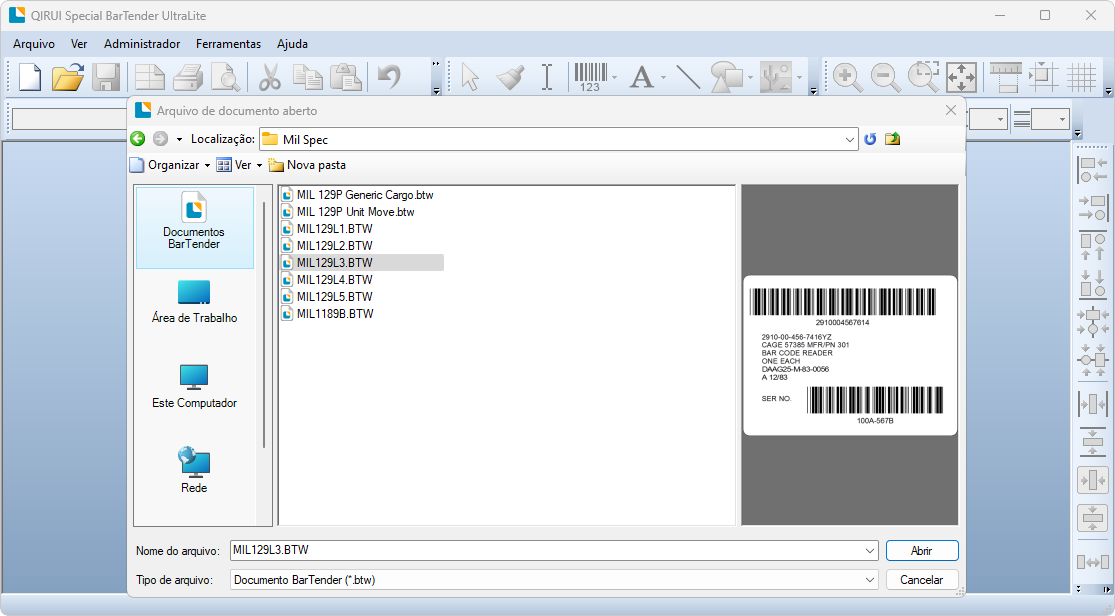The width and height of the screenshot is (1115, 616).
Task: Click the Cancelar button
Action: tap(922, 580)
